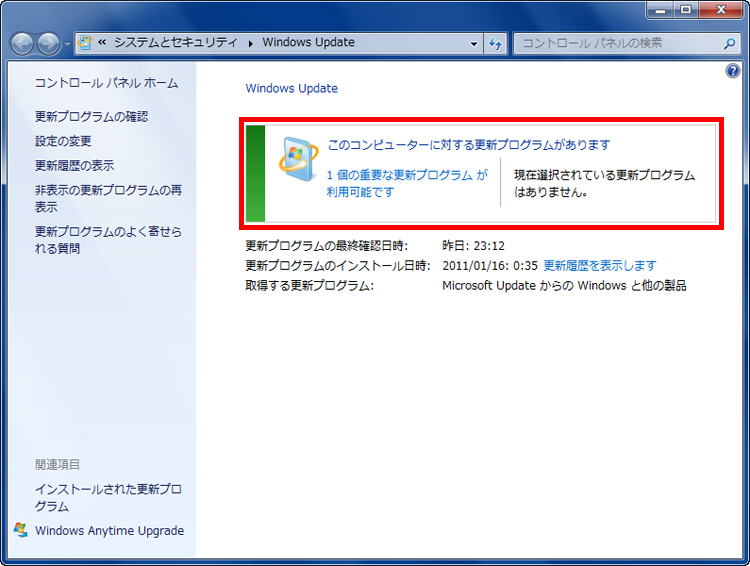Screen dimensions: 750x566
Task: Open 1 個の重要な更新プログラム が利用可能です link
Action: [x=407, y=183]
